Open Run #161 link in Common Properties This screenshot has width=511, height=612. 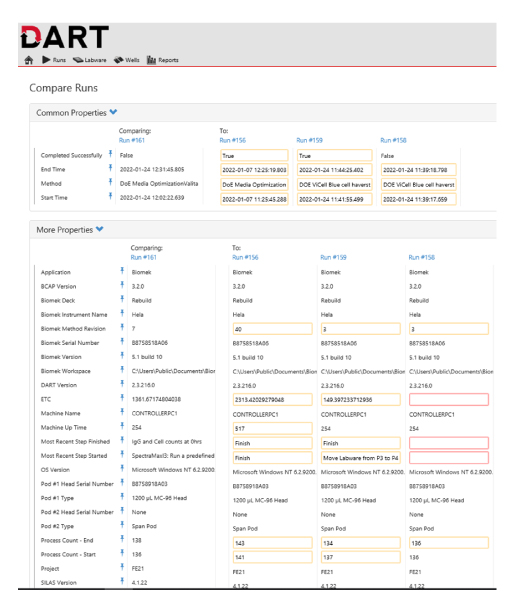[x=132, y=140]
